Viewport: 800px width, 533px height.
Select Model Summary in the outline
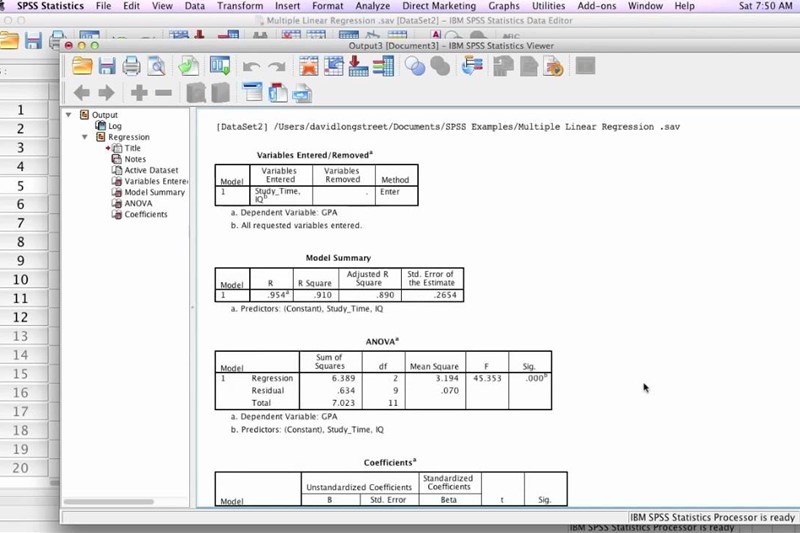[x=154, y=192]
